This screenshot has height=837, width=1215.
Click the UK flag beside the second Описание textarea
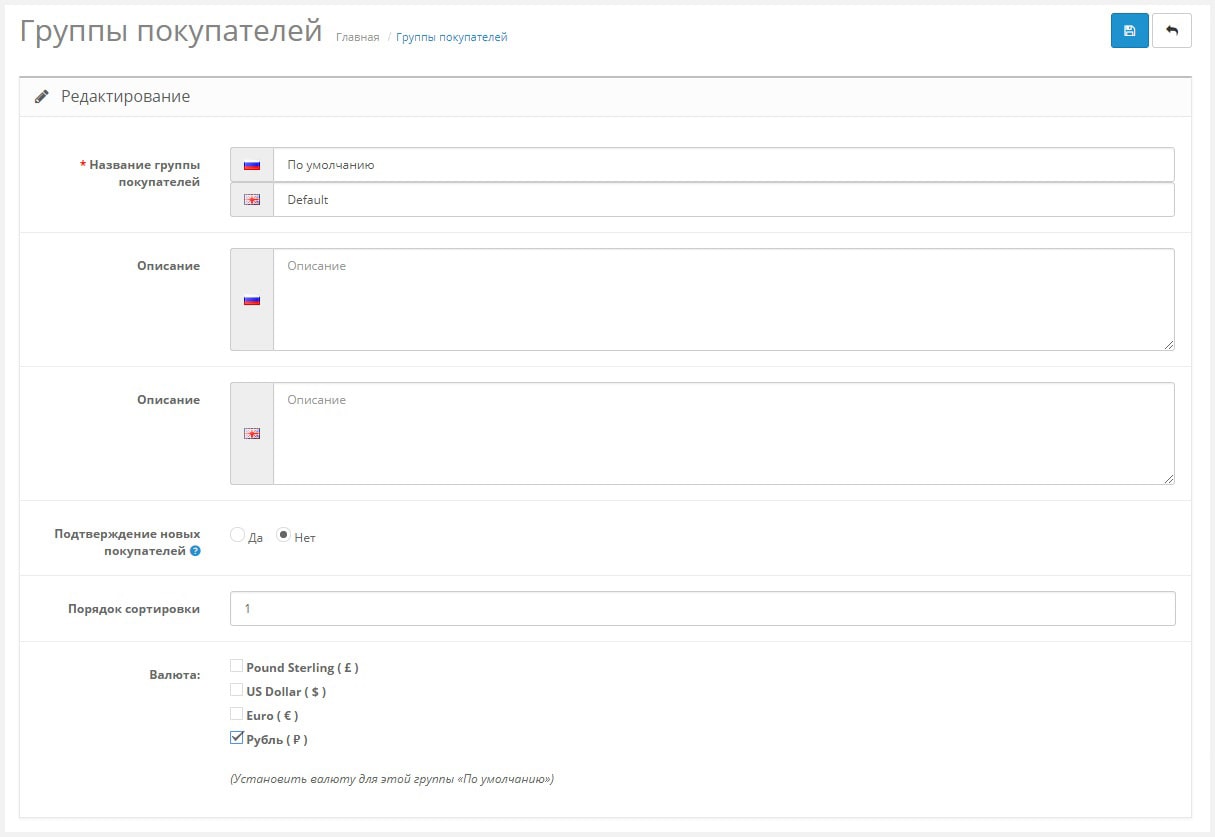tap(252, 434)
